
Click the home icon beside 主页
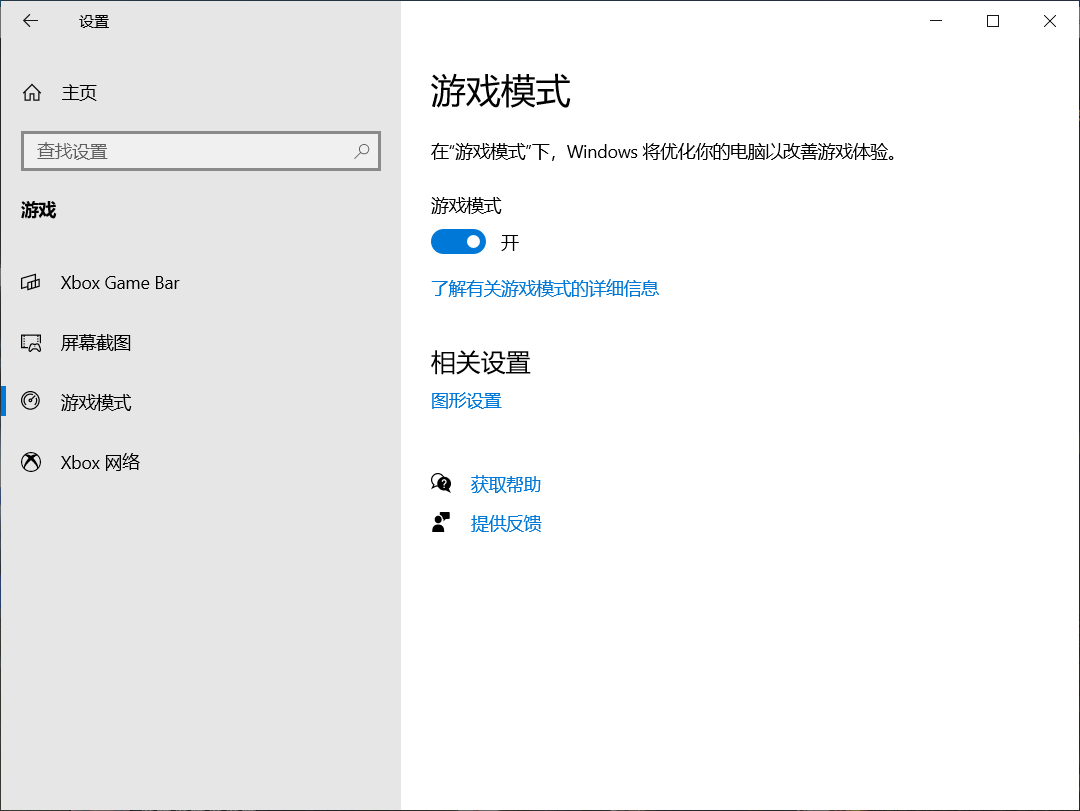pos(32,92)
